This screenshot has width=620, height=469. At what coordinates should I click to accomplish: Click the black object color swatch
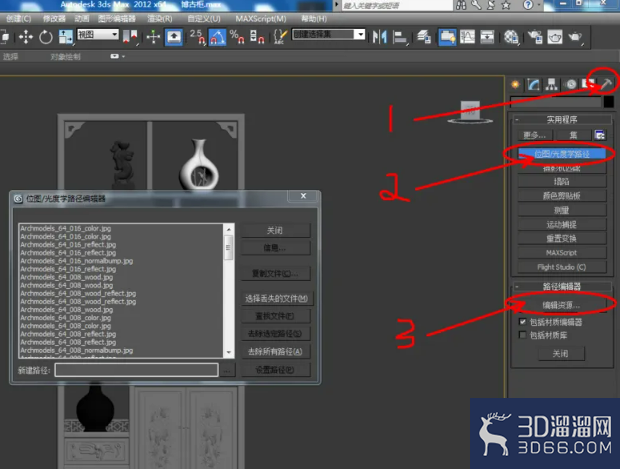[609, 102]
